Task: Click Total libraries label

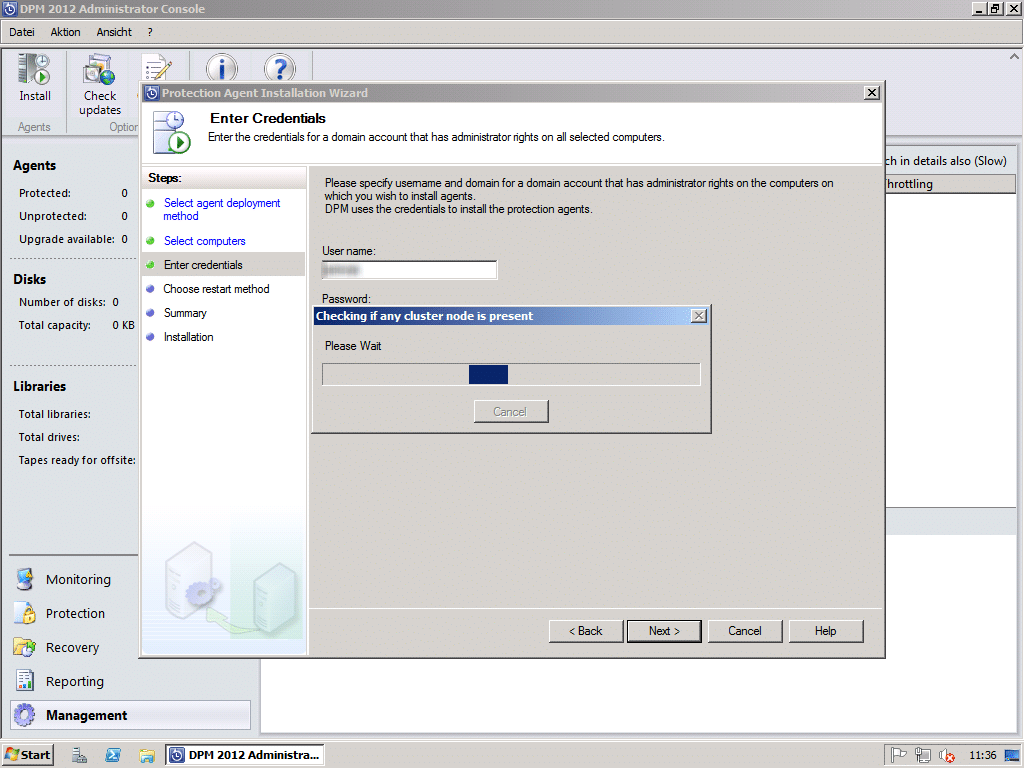Action: click(55, 414)
